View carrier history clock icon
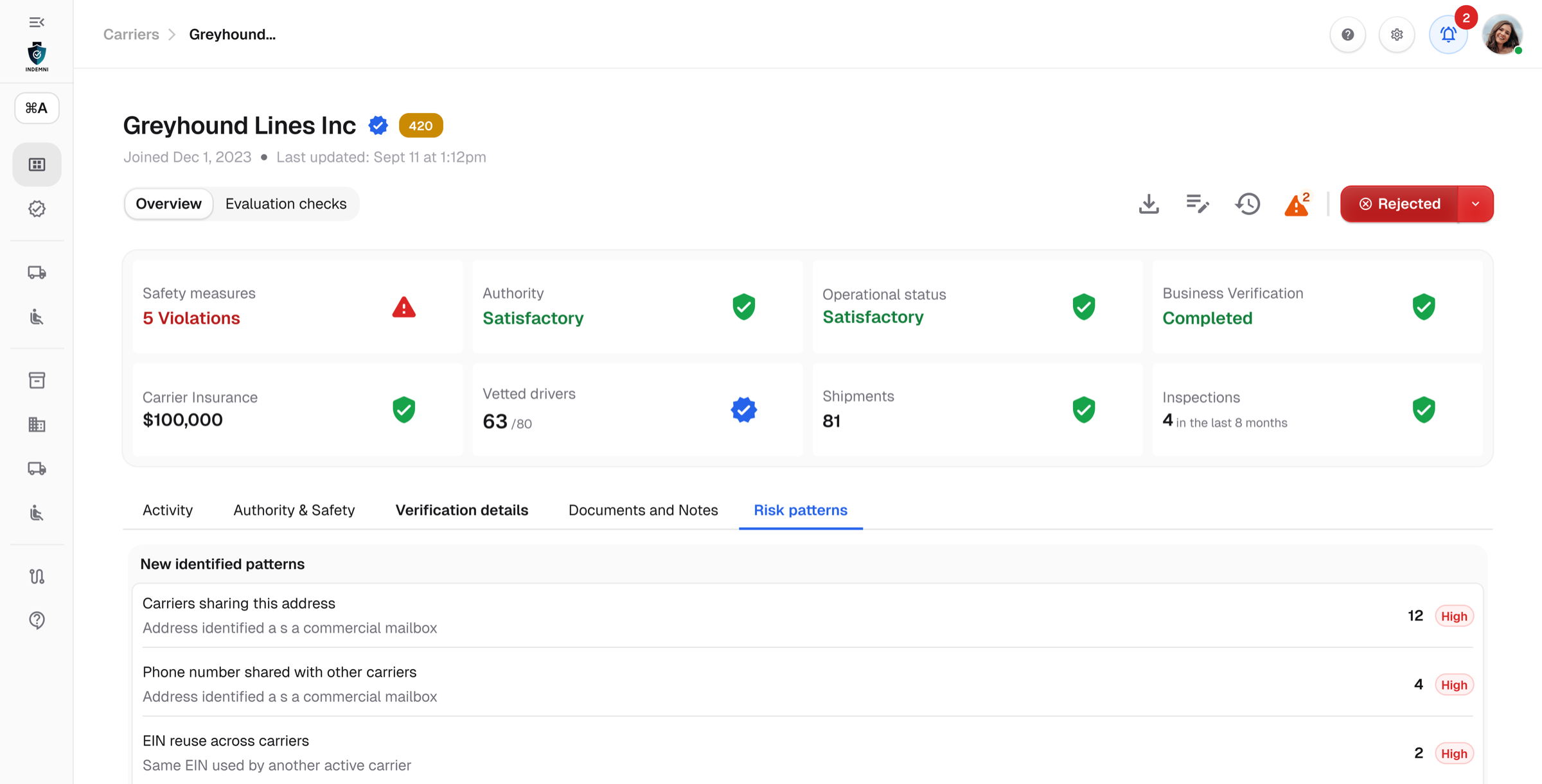Image resolution: width=1542 pixels, height=784 pixels. (x=1248, y=204)
